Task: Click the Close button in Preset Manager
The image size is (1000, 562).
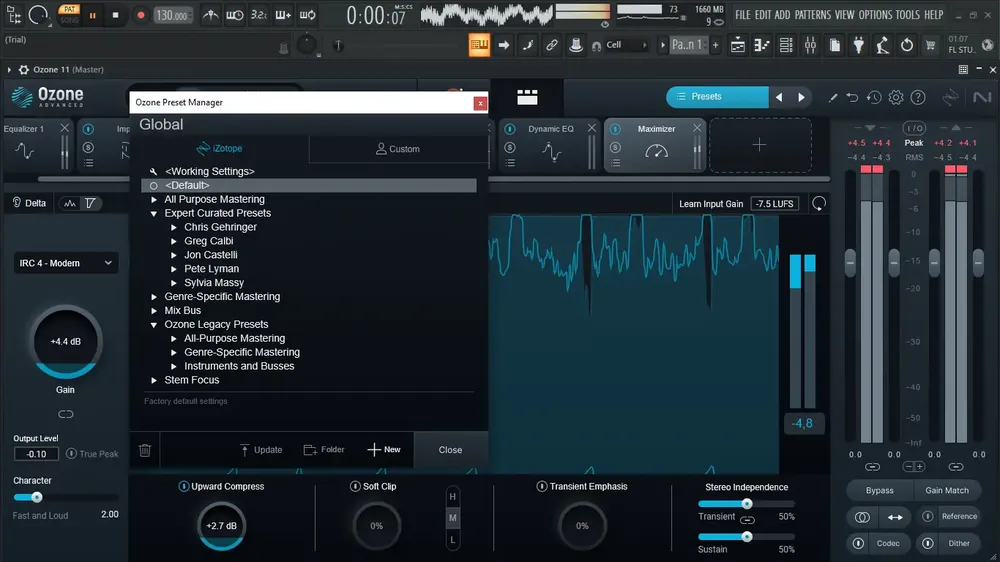Action: pos(450,450)
